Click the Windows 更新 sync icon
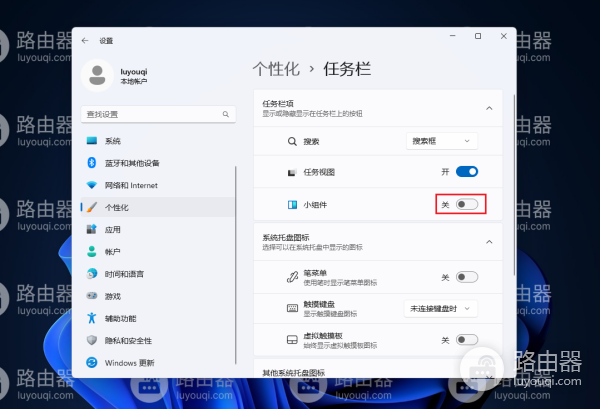Image resolution: width=600 pixels, height=409 pixels. (92, 362)
